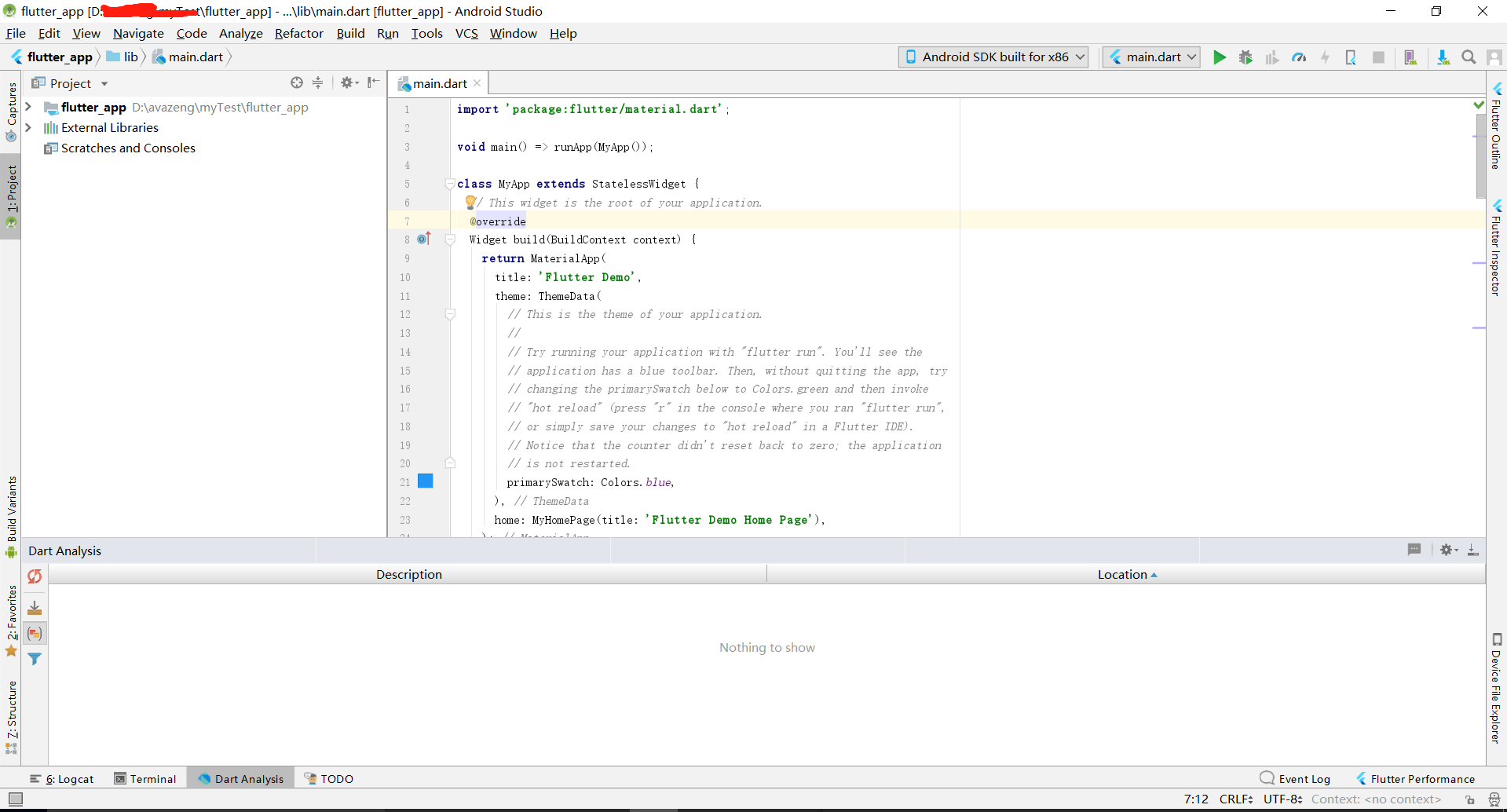The height and width of the screenshot is (812, 1507).
Task: Open the main.dart run configuration dropdown
Action: tap(1151, 57)
